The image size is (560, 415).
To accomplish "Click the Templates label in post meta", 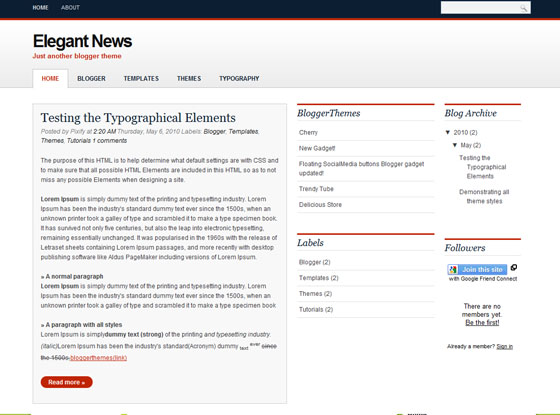I will pyautogui.click(x=244, y=131).
